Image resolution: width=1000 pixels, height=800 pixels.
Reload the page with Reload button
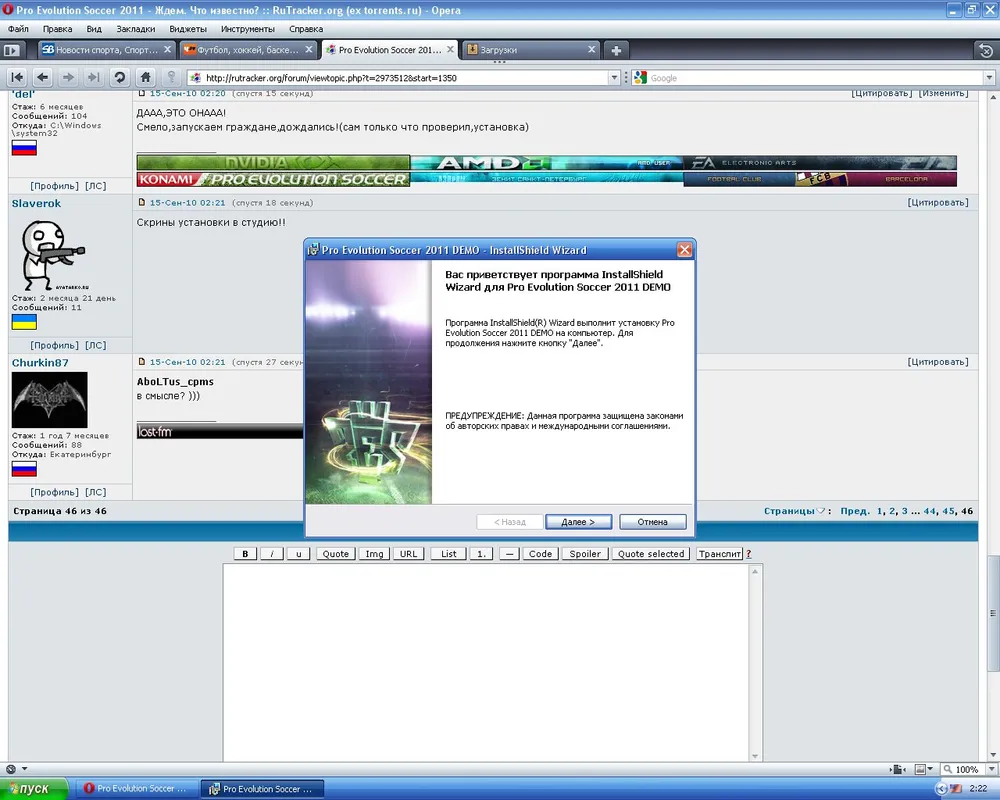(119, 78)
